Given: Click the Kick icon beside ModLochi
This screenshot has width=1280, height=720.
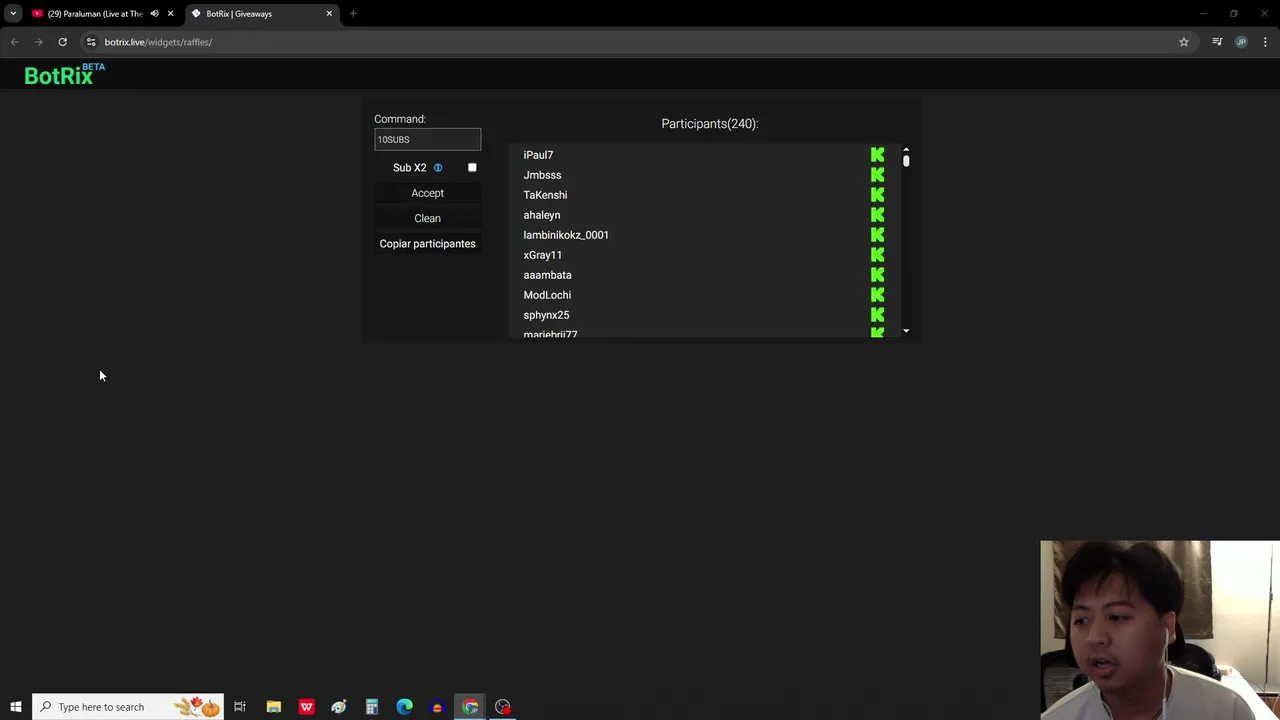Looking at the screenshot, I should click(x=877, y=295).
